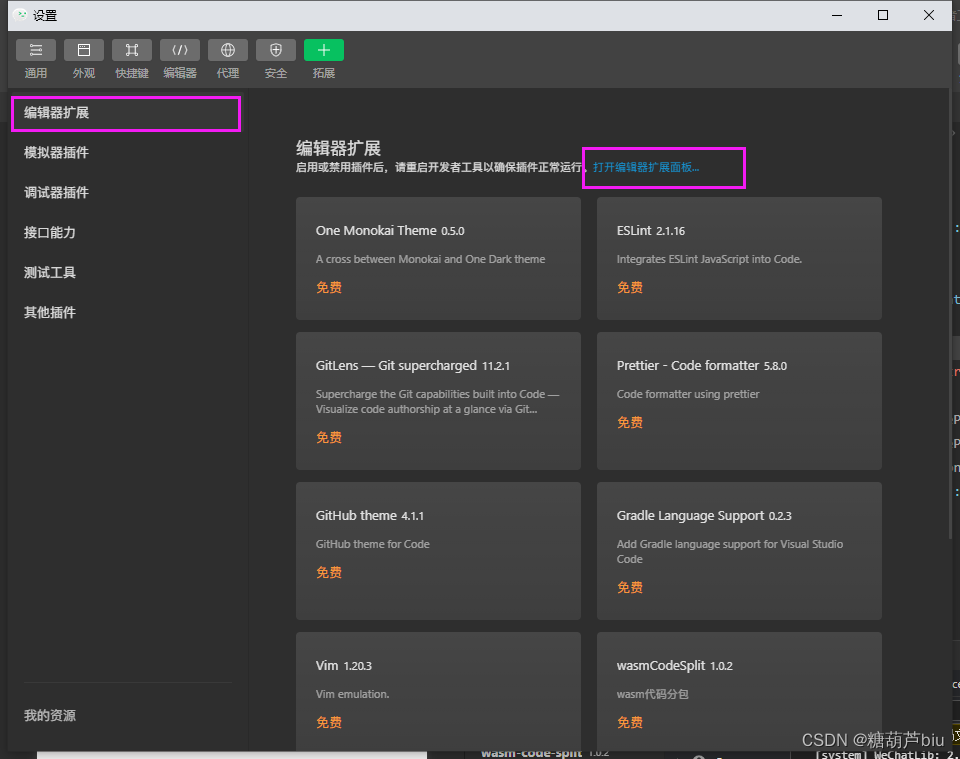This screenshot has width=960, height=759.
Task: Click the WeChat DevTools logo in title bar
Action: coord(20,15)
